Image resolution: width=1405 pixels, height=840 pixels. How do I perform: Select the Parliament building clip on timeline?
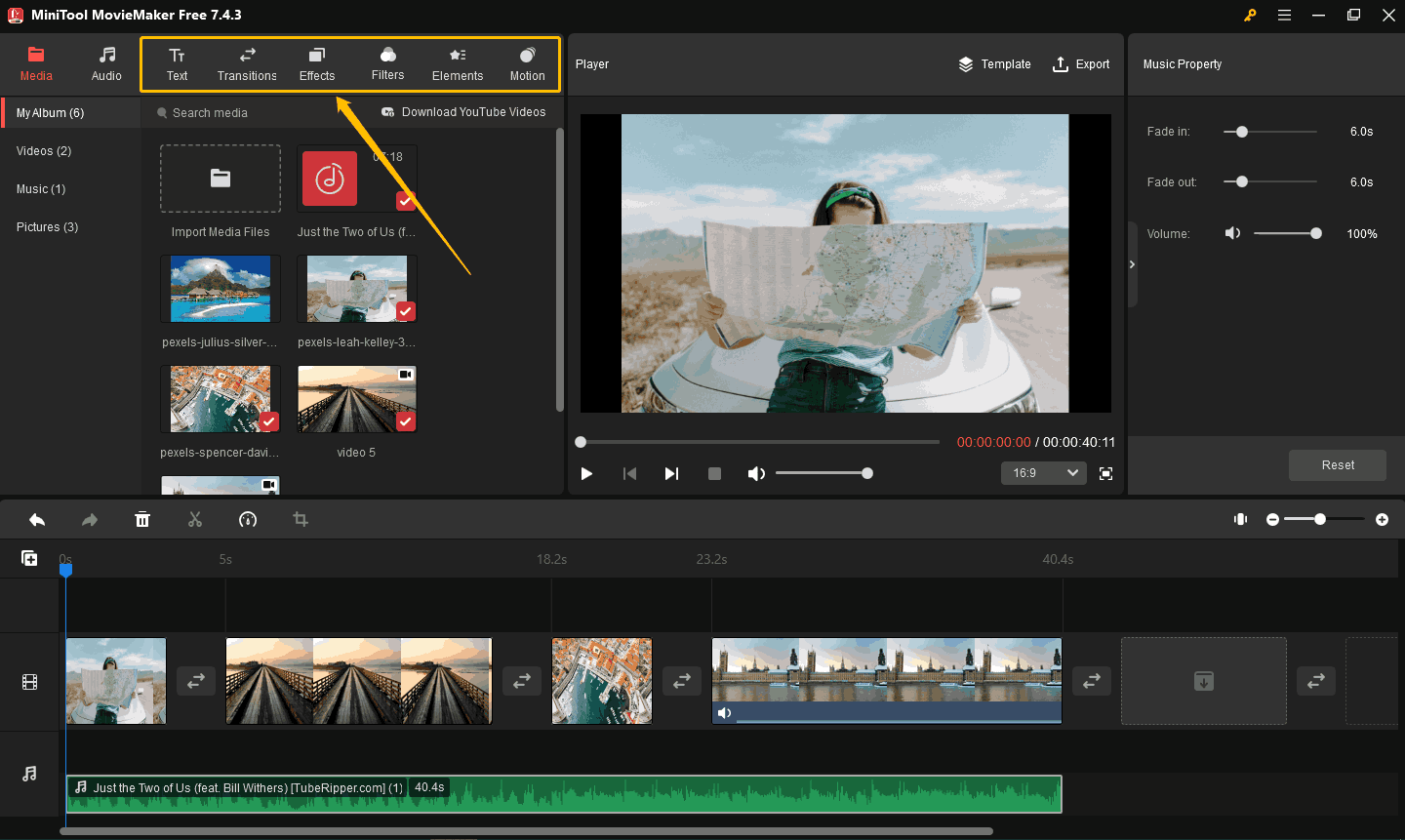[887, 681]
